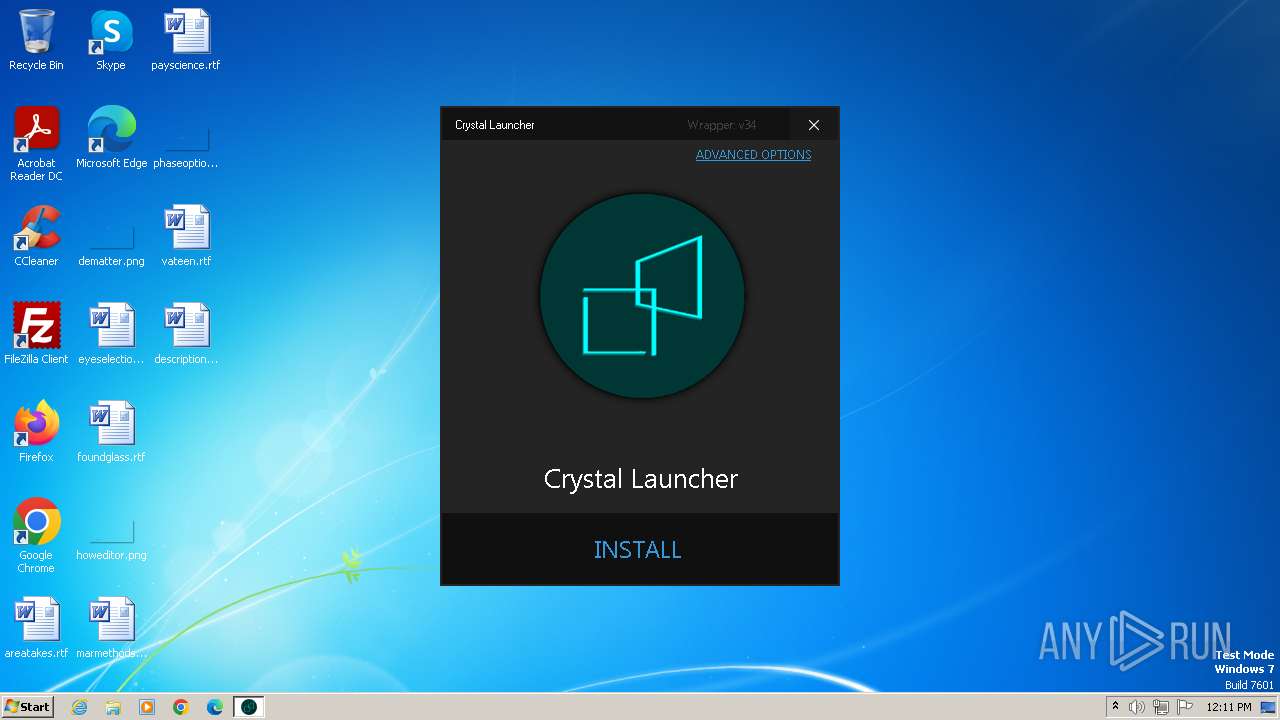Select the FileZilla Client shortcut
This screenshot has height=720, width=1280.
(36, 334)
